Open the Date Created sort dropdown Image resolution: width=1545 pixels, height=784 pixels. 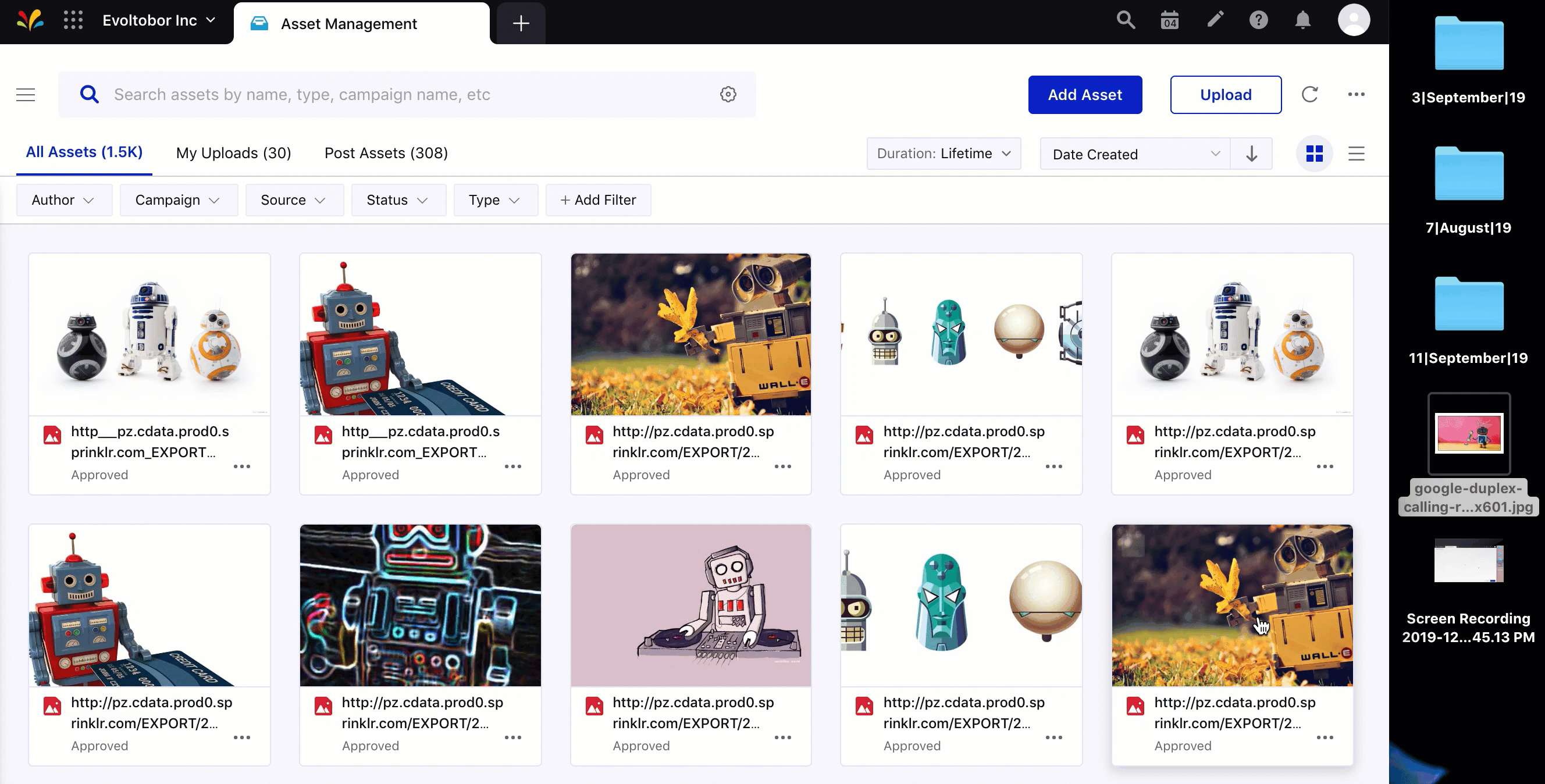click(1134, 154)
